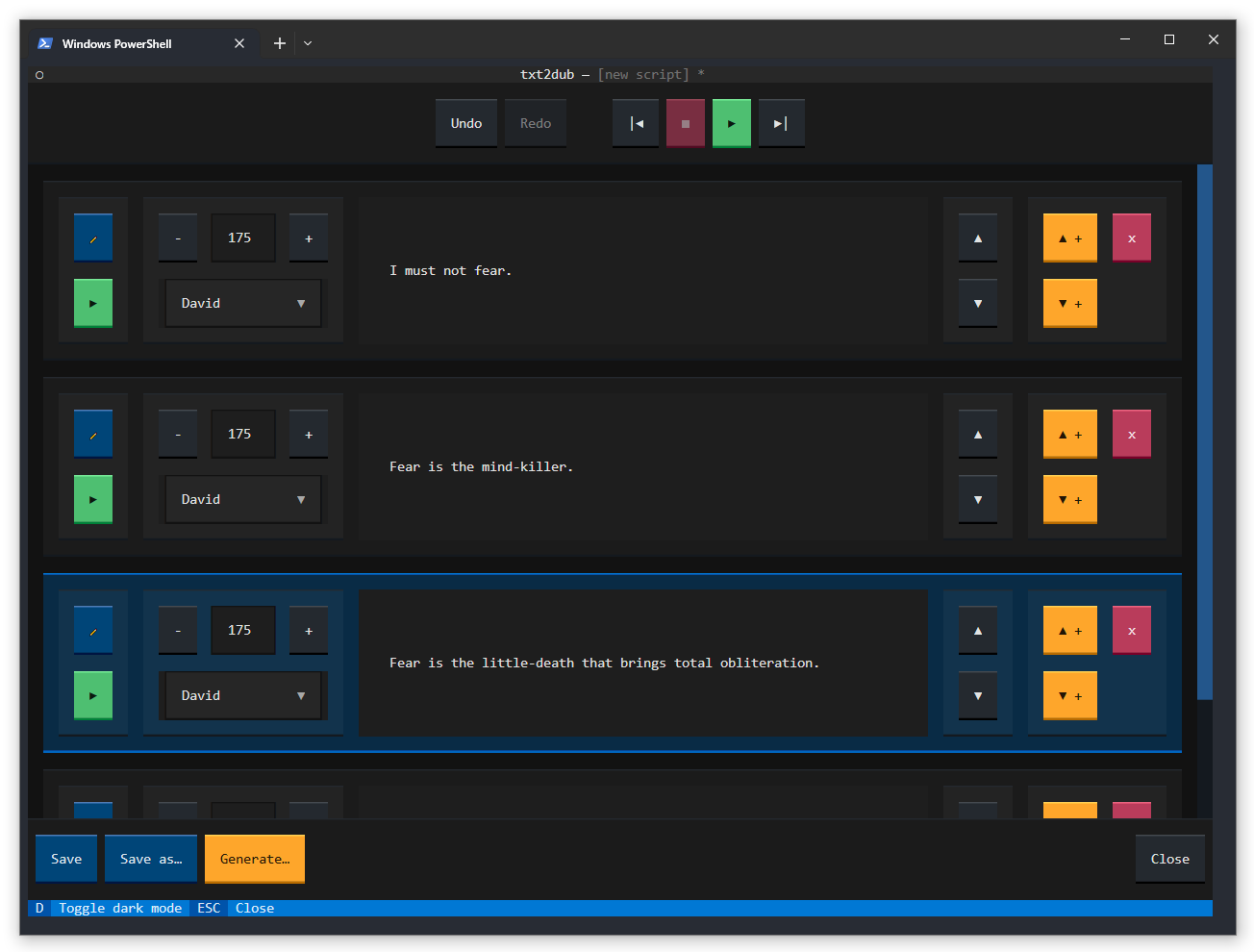Start playback with the green toolbar play icon
The height and width of the screenshot is (952, 1254).
(732, 122)
